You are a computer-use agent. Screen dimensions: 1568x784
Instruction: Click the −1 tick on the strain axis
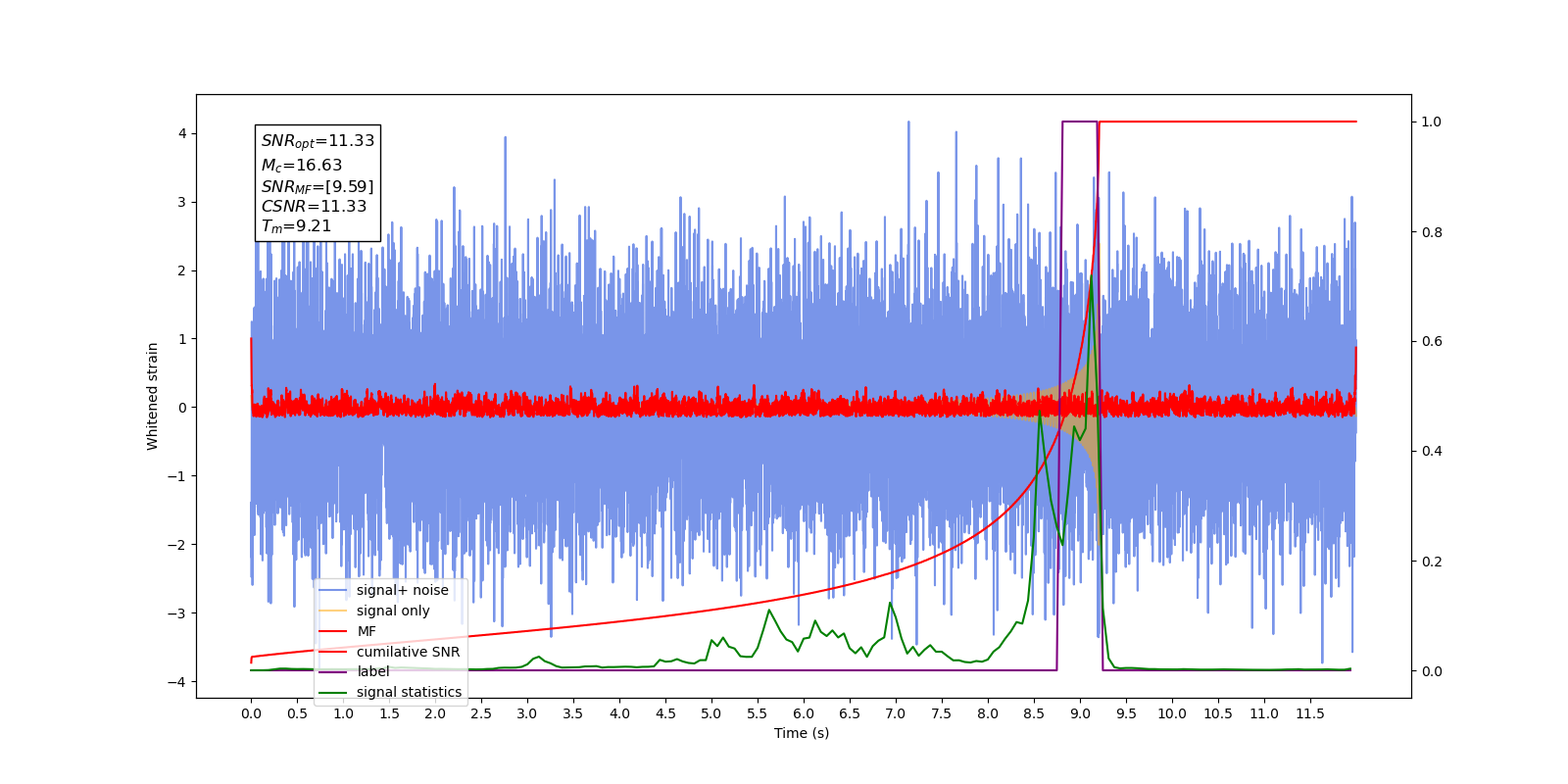(x=176, y=476)
